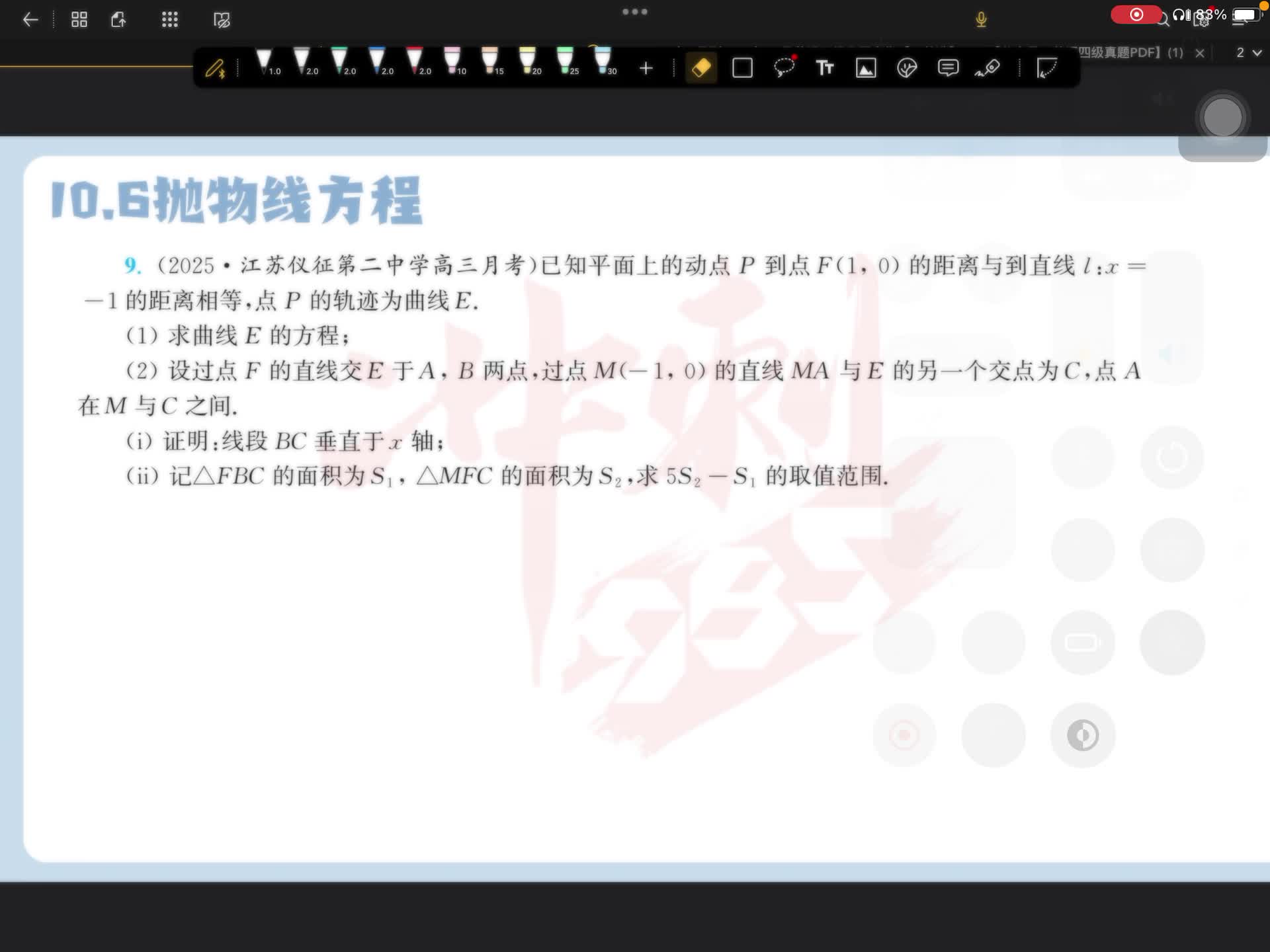The image size is (1270, 952).
Task: Open the sticker tool
Action: (x=907, y=68)
